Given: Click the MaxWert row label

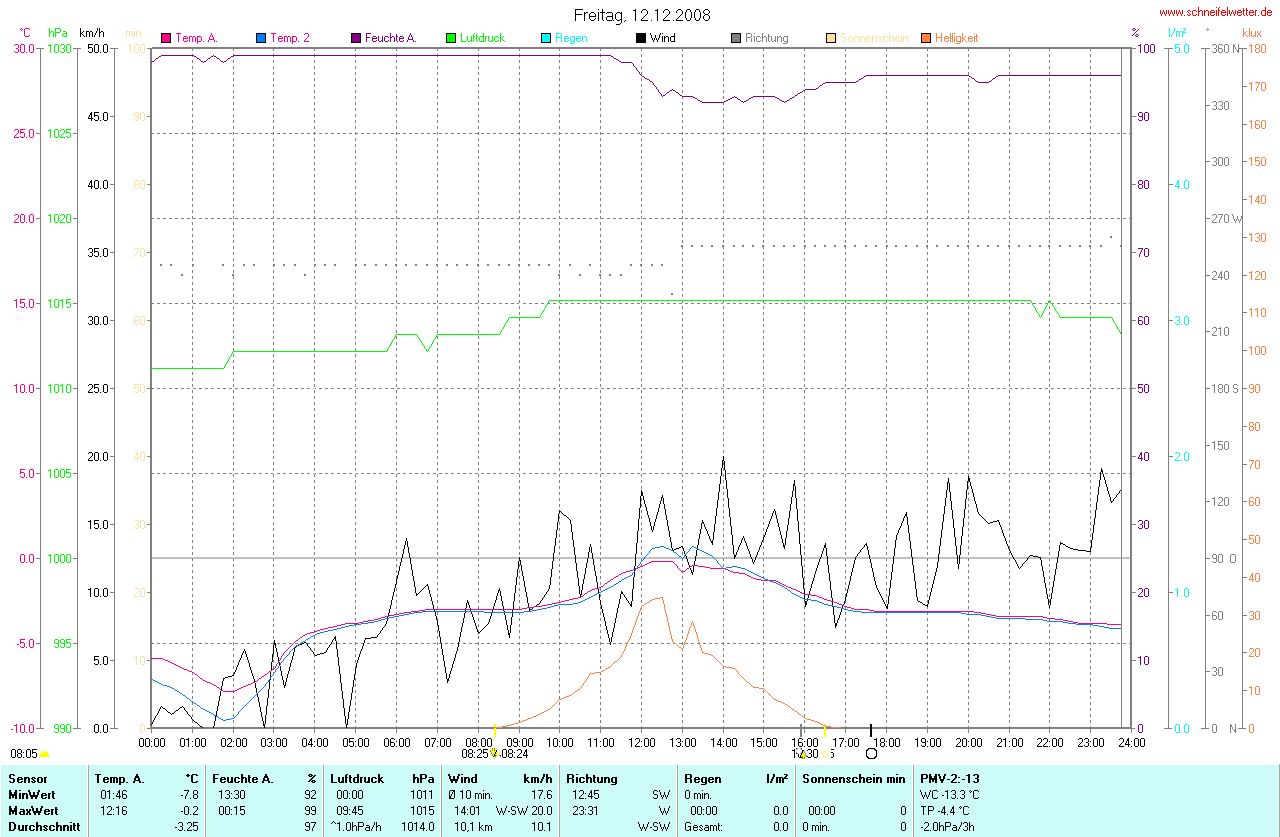Looking at the screenshot, I should coord(35,811).
